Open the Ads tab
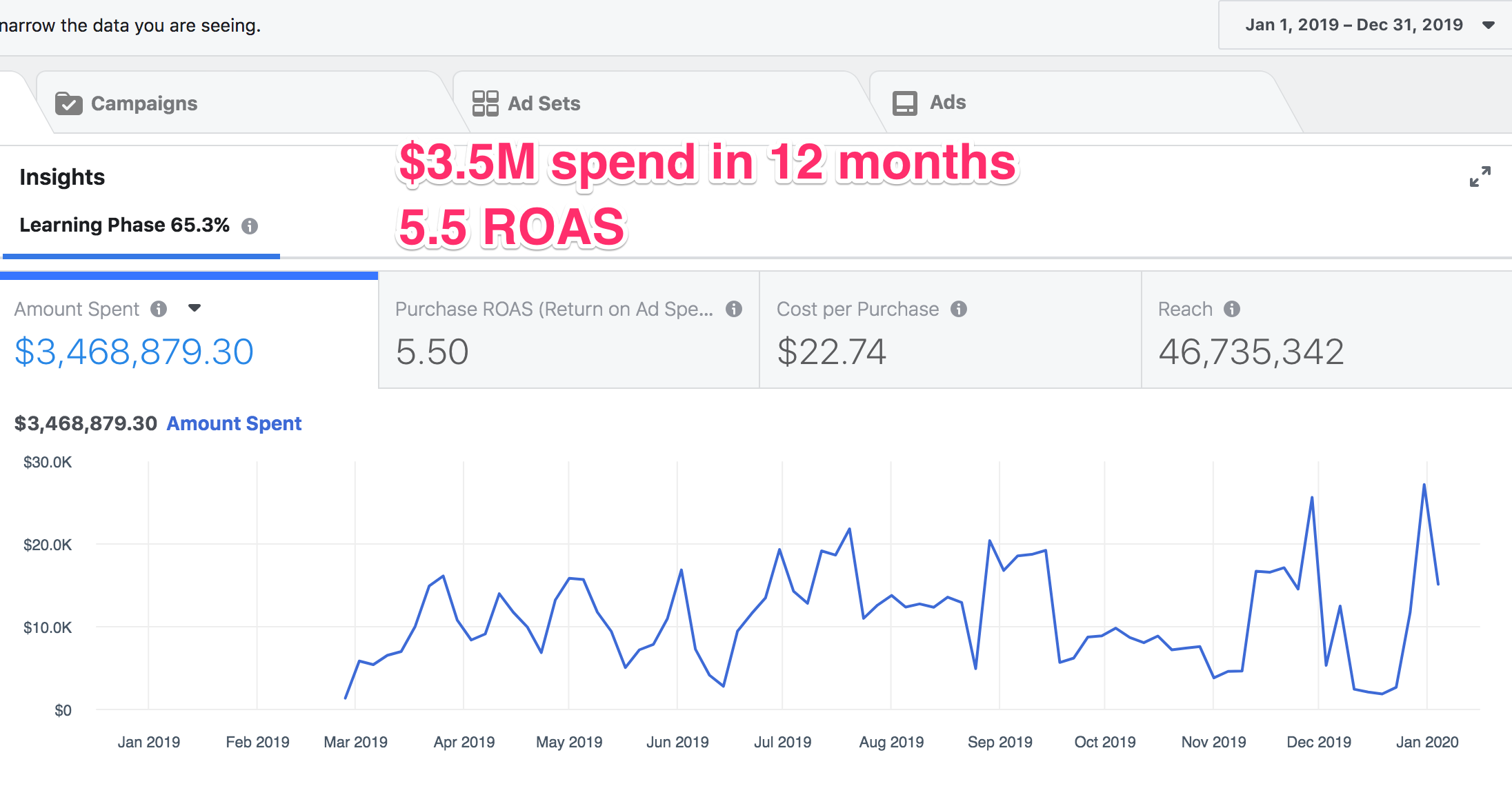Image resolution: width=1512 pixels, height=786 pixels. coord(947,103)
